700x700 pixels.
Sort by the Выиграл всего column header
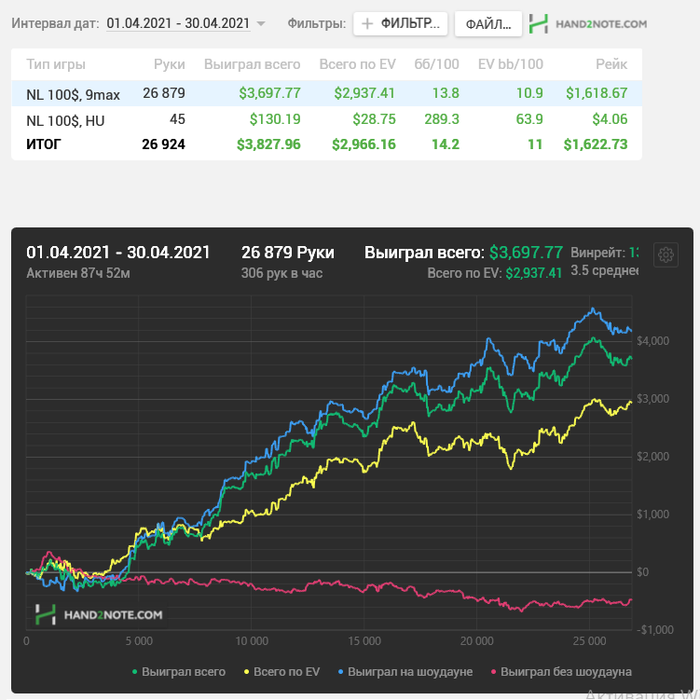252,64
